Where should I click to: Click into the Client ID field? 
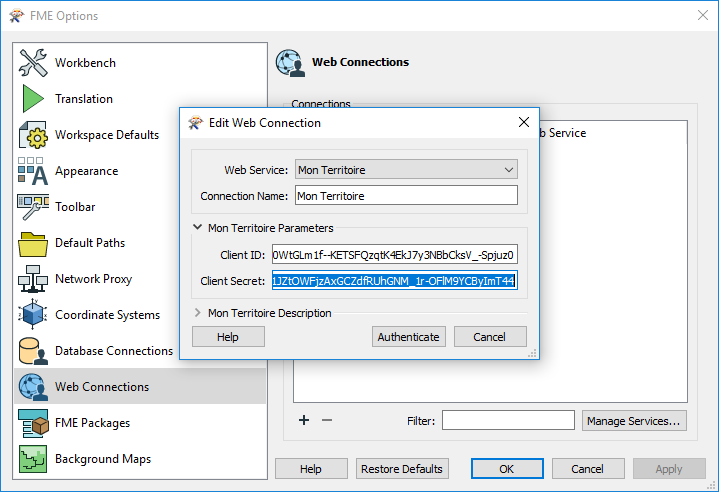click(x=394, y=255)
